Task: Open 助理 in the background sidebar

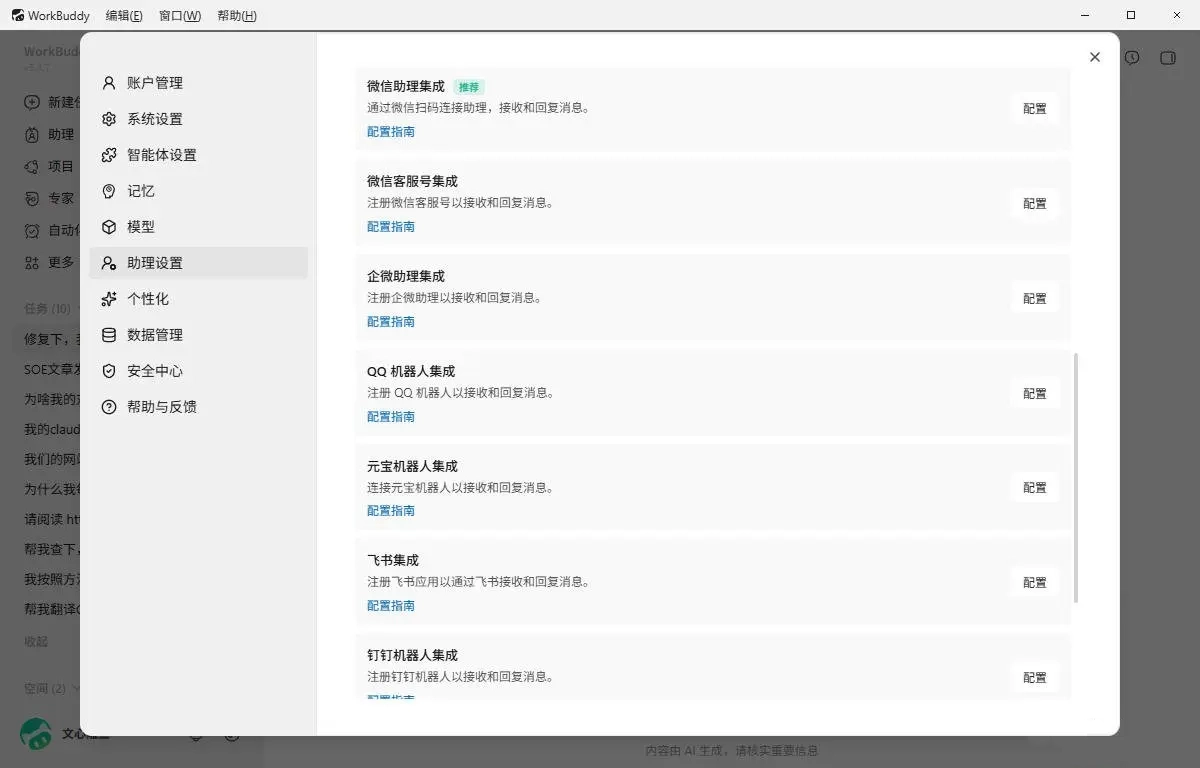Action: 50,134
